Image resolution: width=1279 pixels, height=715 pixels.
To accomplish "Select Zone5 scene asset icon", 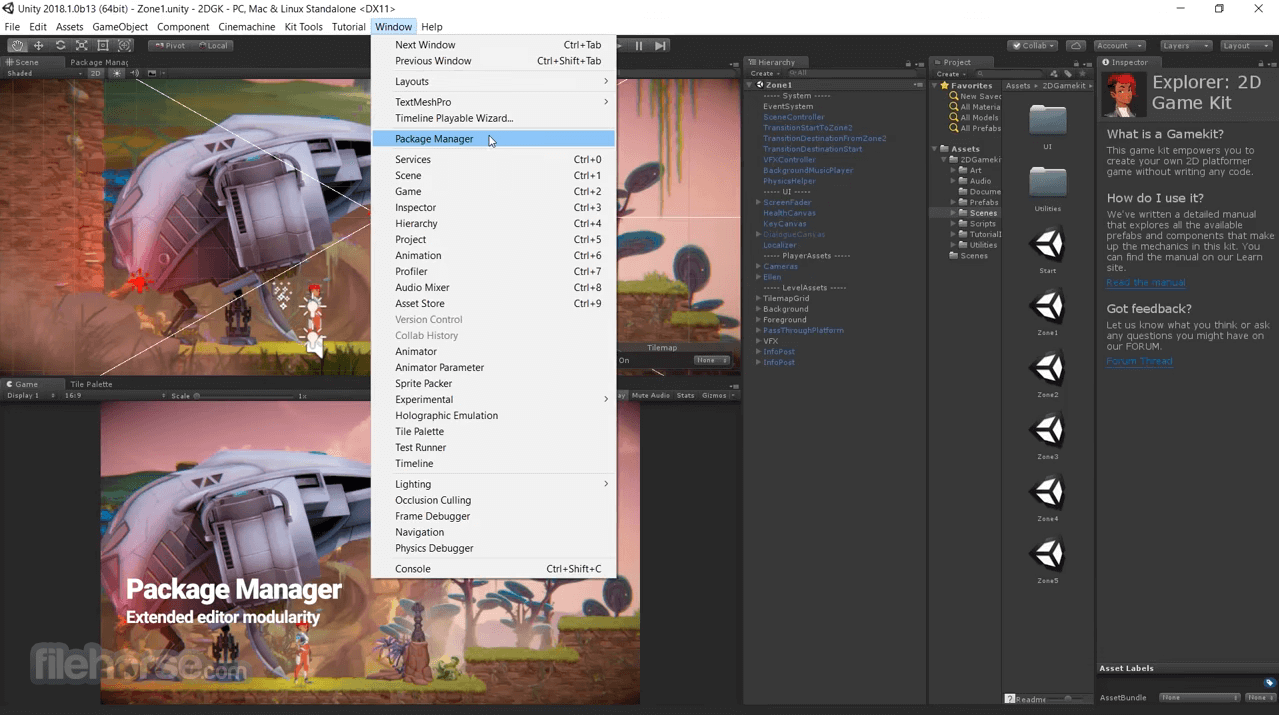I will pyautogui.click(x=1047, y=554).
